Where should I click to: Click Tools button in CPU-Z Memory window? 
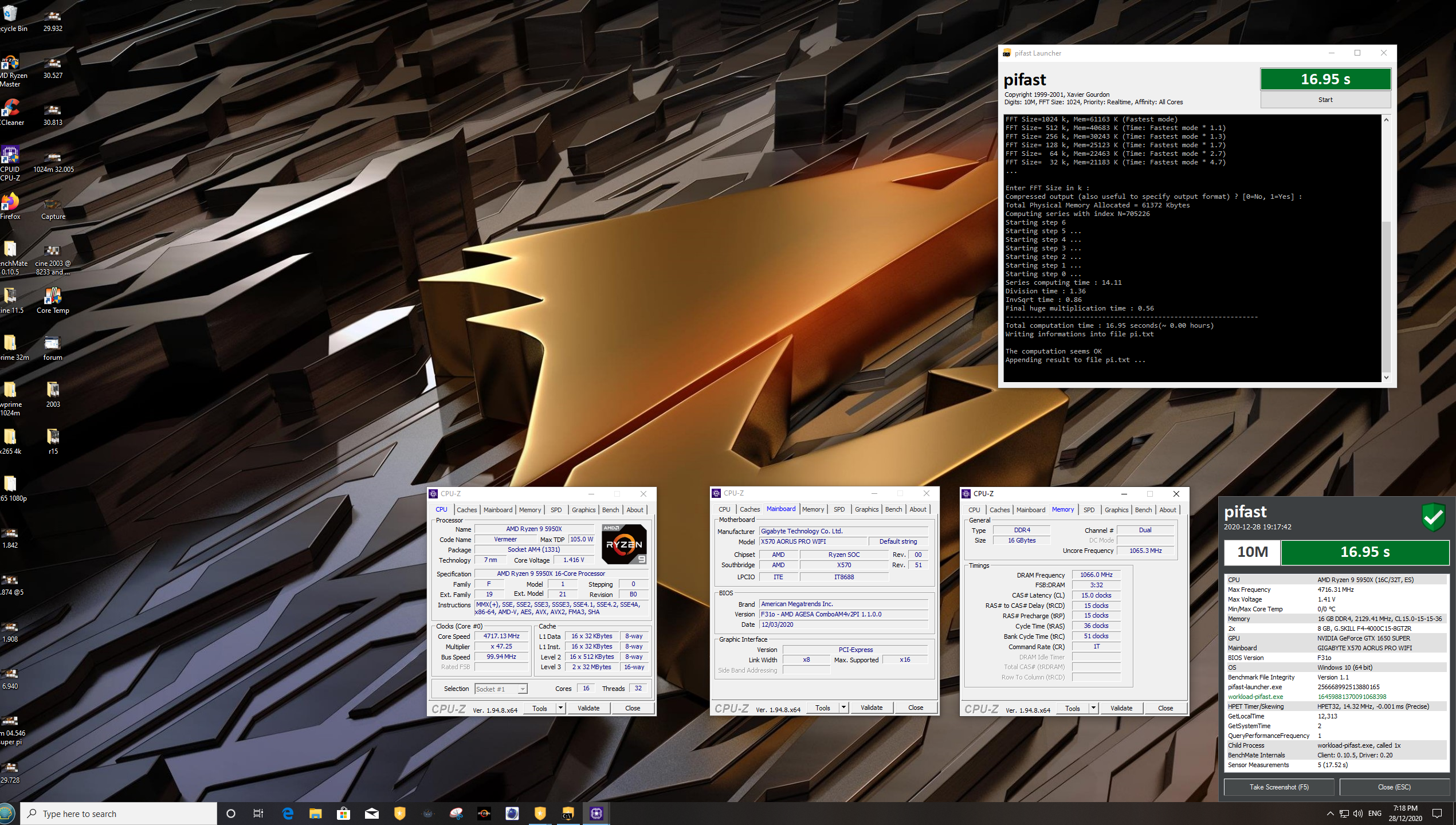1072,708
